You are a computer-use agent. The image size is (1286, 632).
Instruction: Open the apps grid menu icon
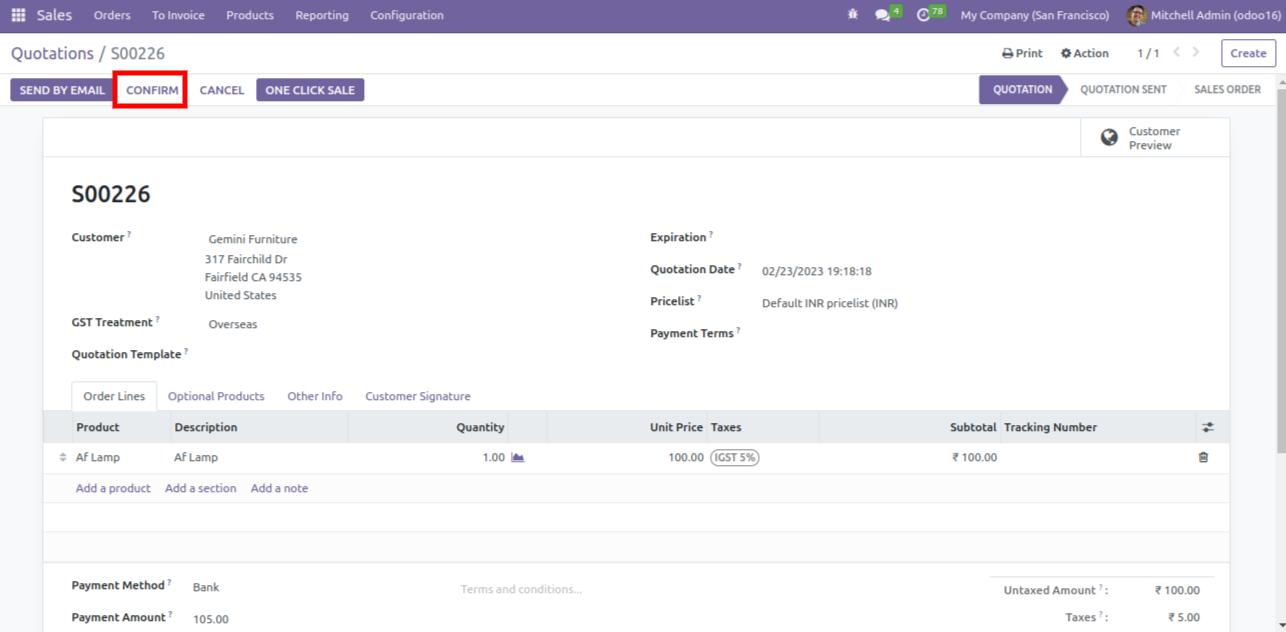(18, 15)
